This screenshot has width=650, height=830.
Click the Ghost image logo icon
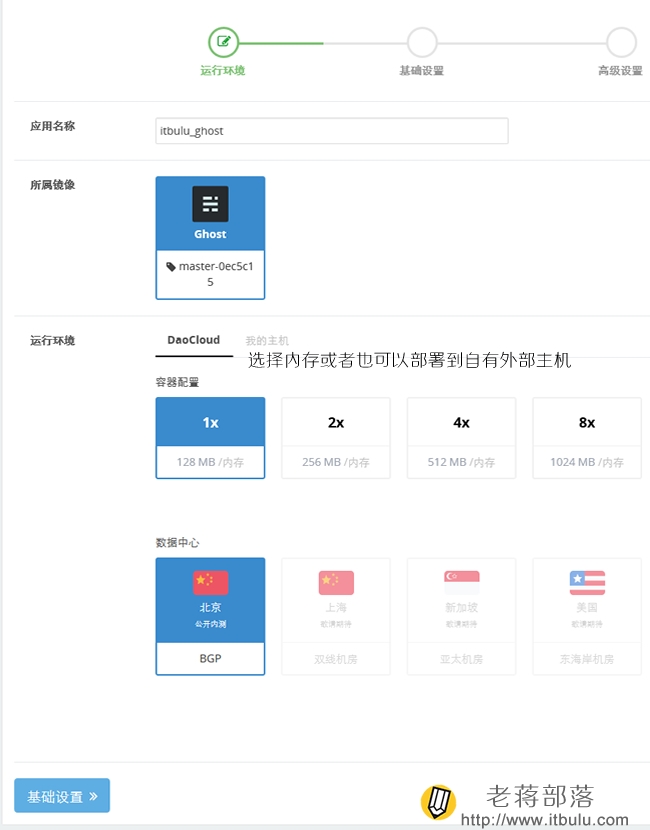pos(210,204)
